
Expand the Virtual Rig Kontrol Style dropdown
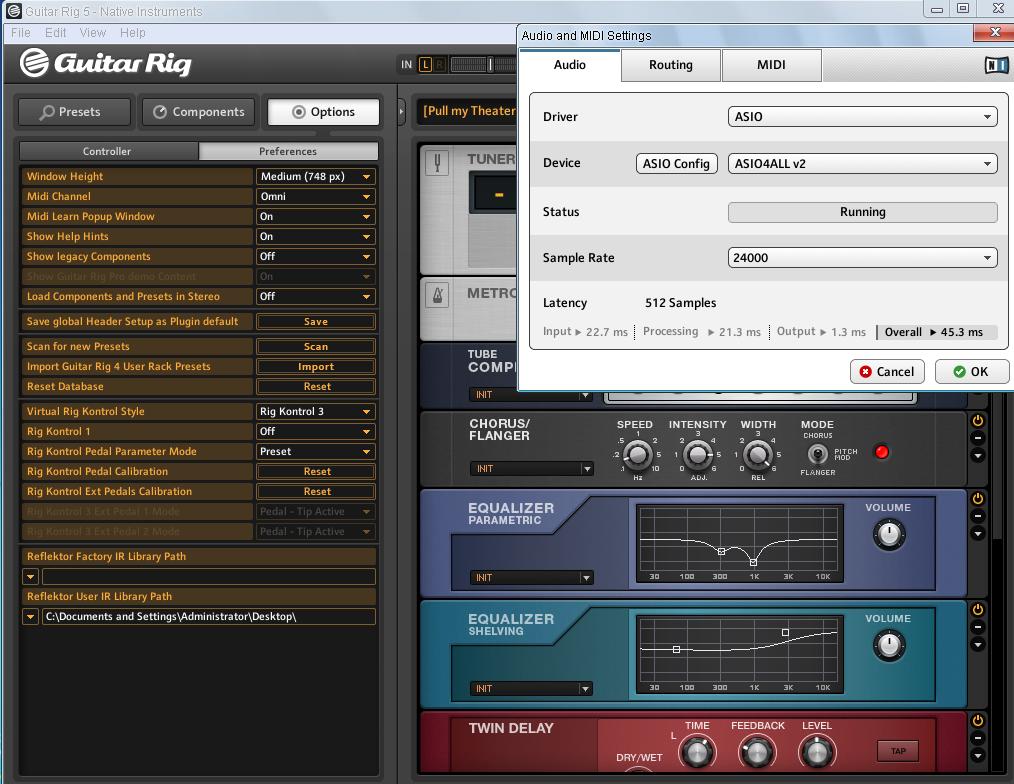click(x=315, y=412)
